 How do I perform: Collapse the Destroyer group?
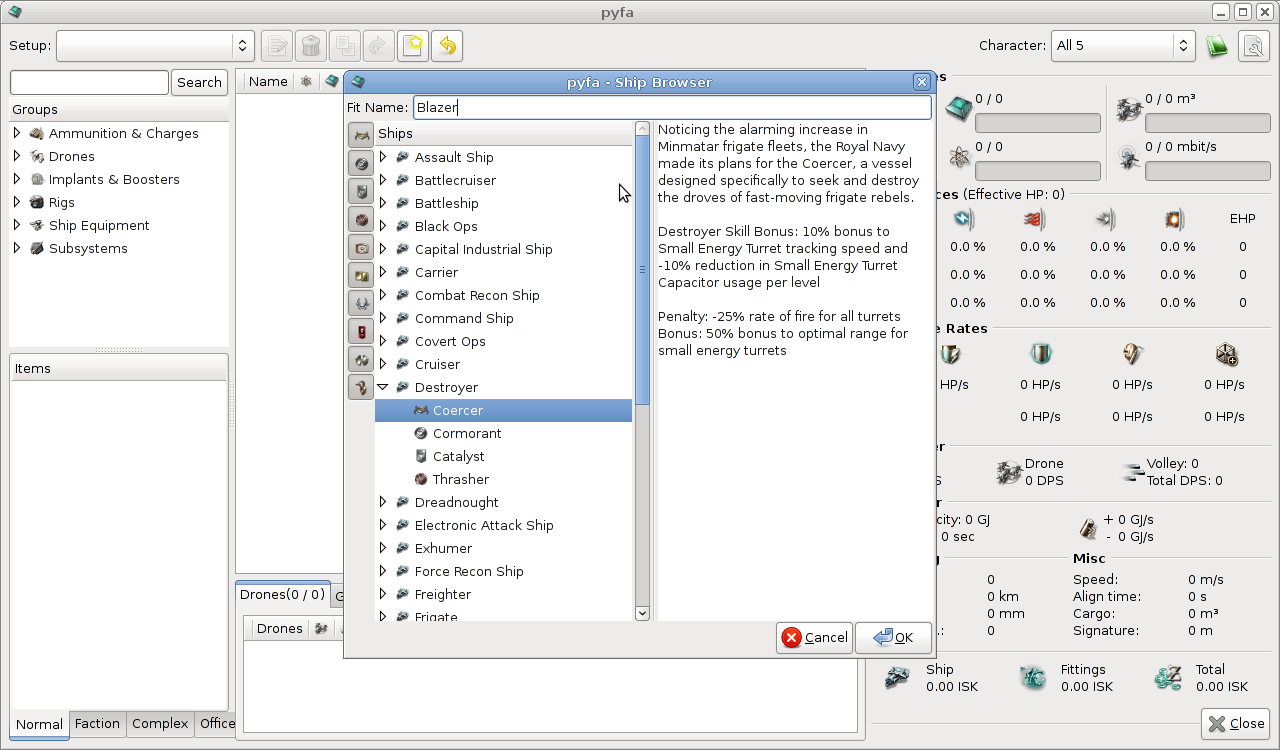tap(383, 387)
